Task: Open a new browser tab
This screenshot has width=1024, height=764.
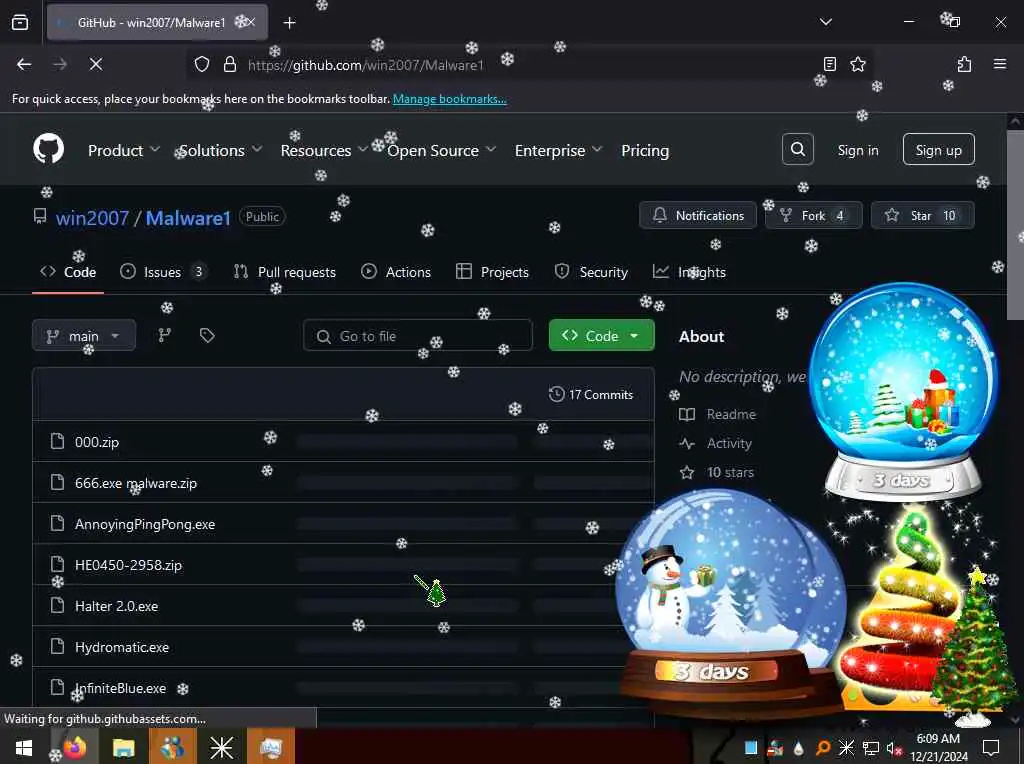Action: coord(289,23)
